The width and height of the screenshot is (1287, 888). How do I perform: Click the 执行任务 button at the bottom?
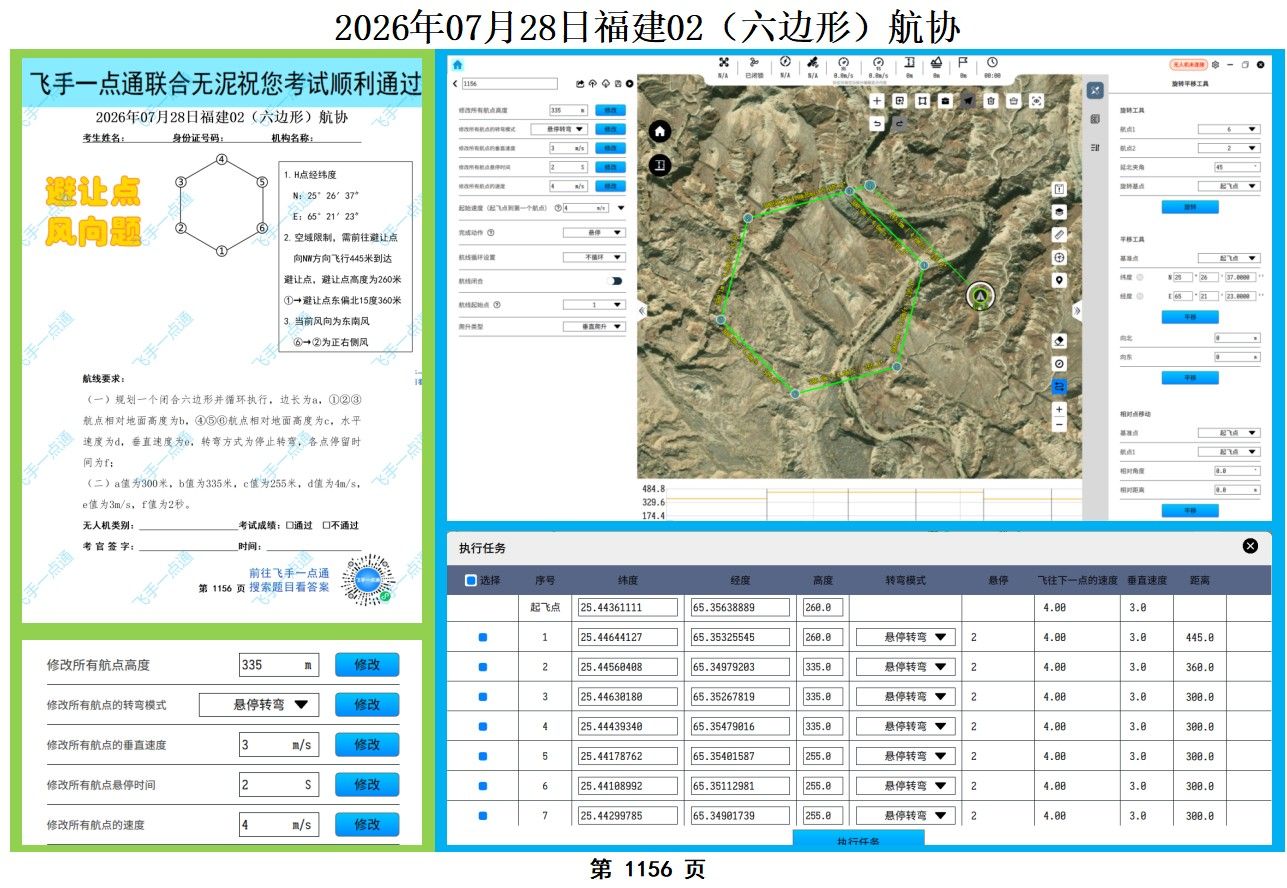(858, 841)
